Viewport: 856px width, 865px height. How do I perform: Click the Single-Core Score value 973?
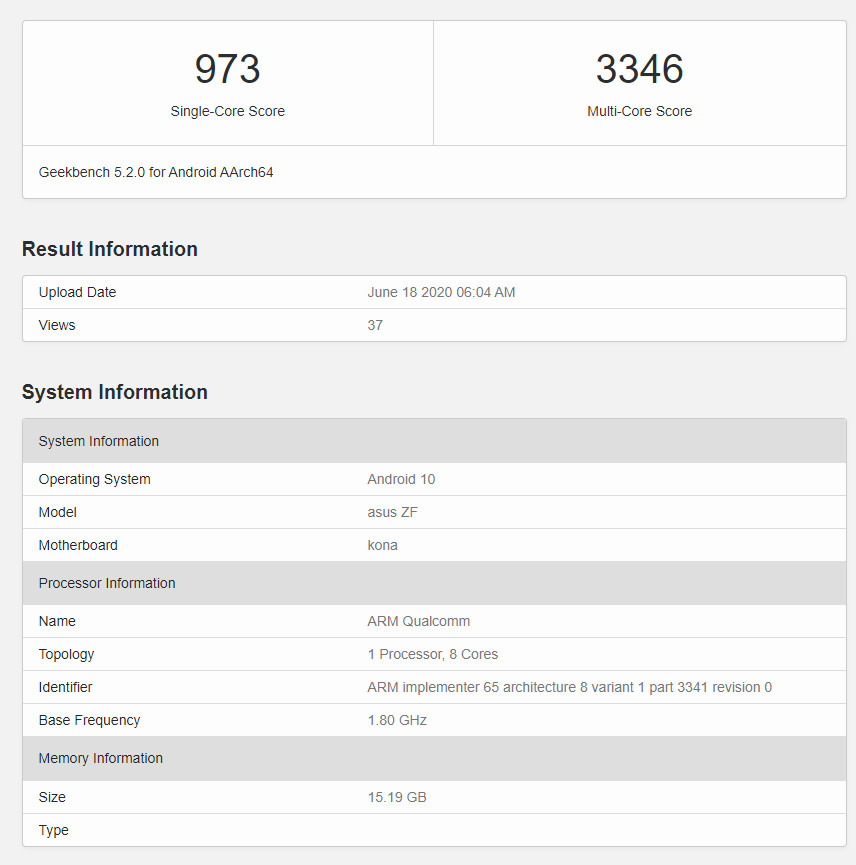227,68
